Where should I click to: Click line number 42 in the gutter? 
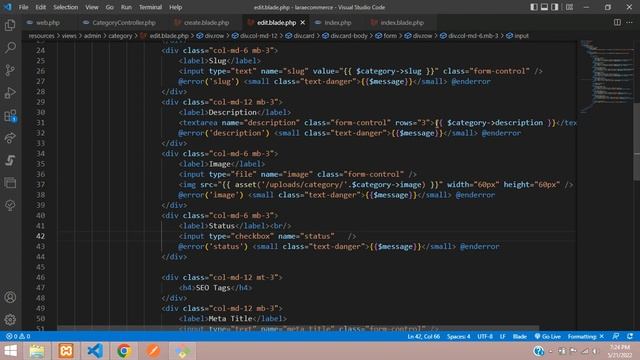[x=40, y=236]
